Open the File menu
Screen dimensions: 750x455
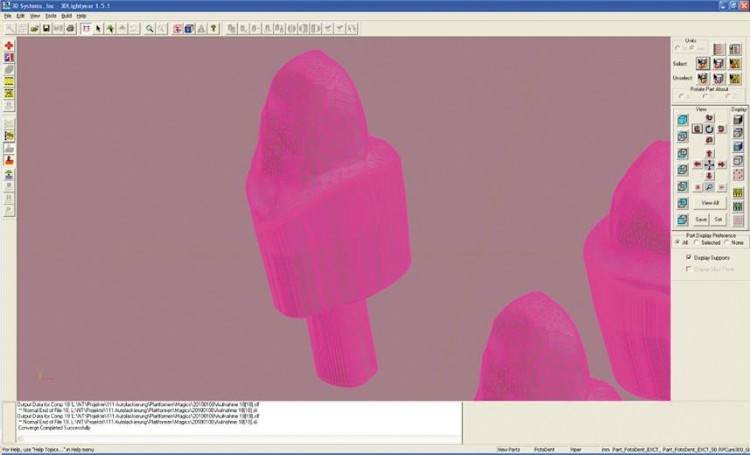(x=8, y=16)
